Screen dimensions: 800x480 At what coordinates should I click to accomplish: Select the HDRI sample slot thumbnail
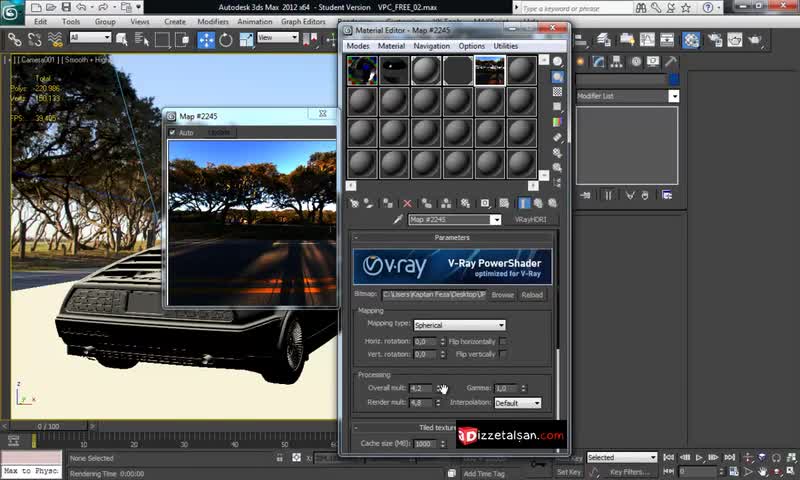[x=490, y=70]
